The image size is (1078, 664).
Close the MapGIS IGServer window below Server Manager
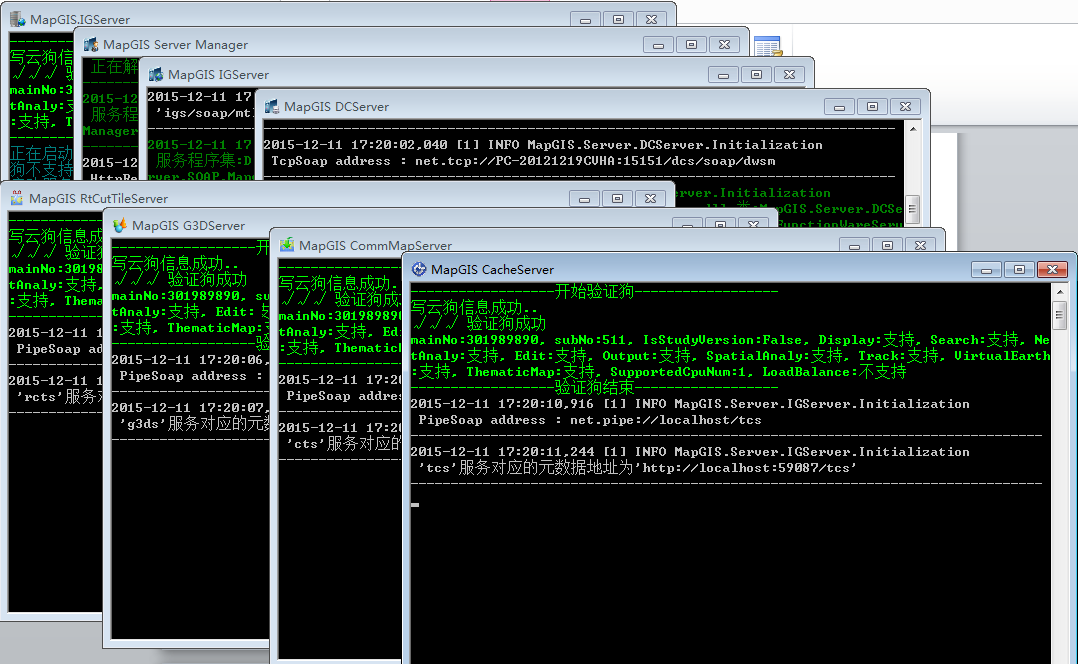tap(789, 74)
